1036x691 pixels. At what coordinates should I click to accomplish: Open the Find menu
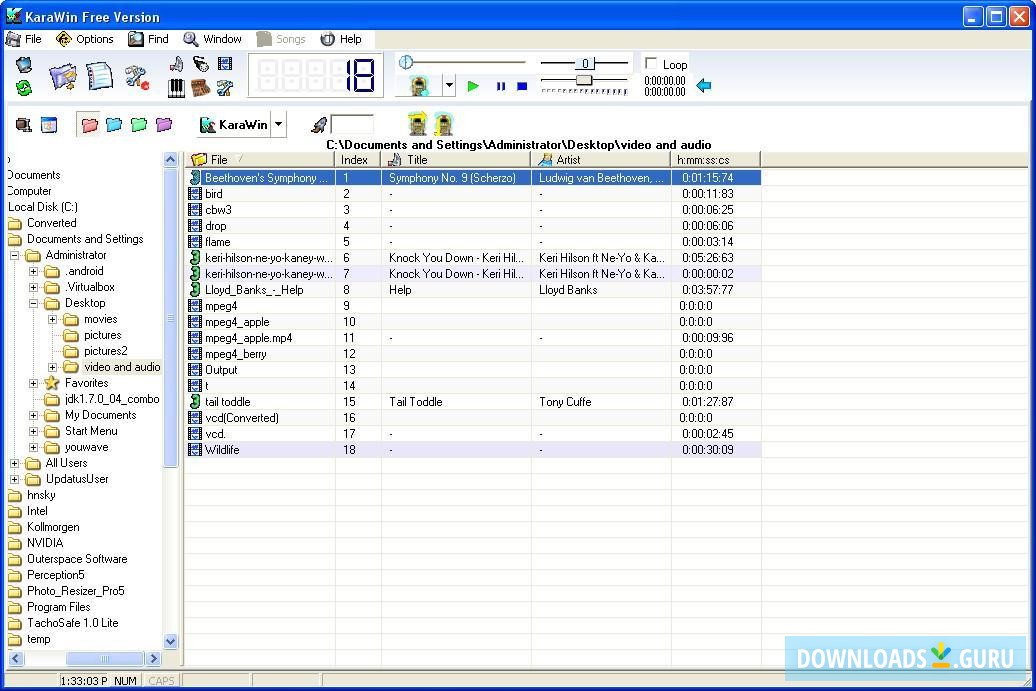coord(149,39)
